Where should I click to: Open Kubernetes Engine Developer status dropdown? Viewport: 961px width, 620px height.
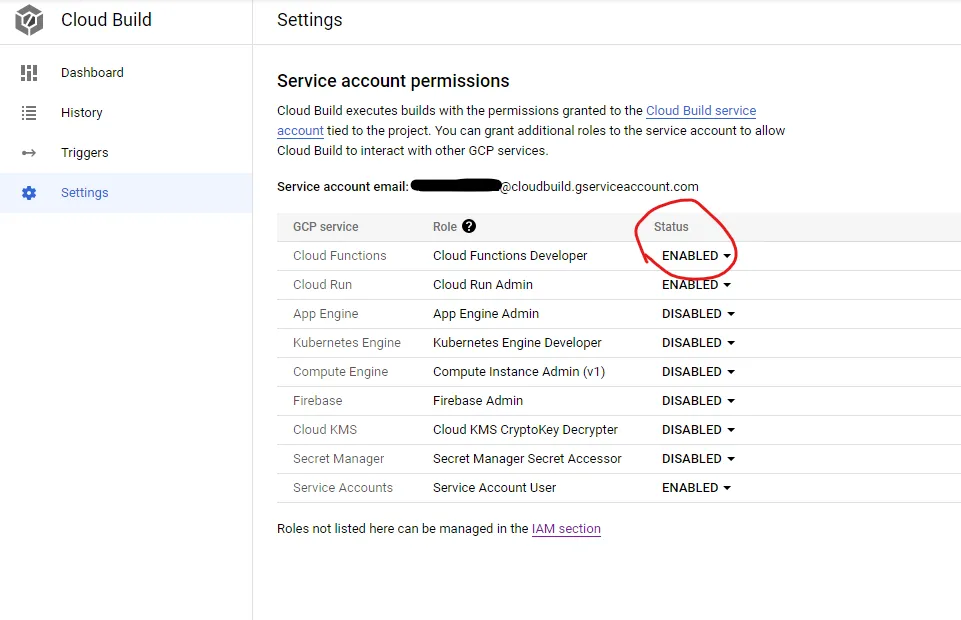[x=699, y=343]
